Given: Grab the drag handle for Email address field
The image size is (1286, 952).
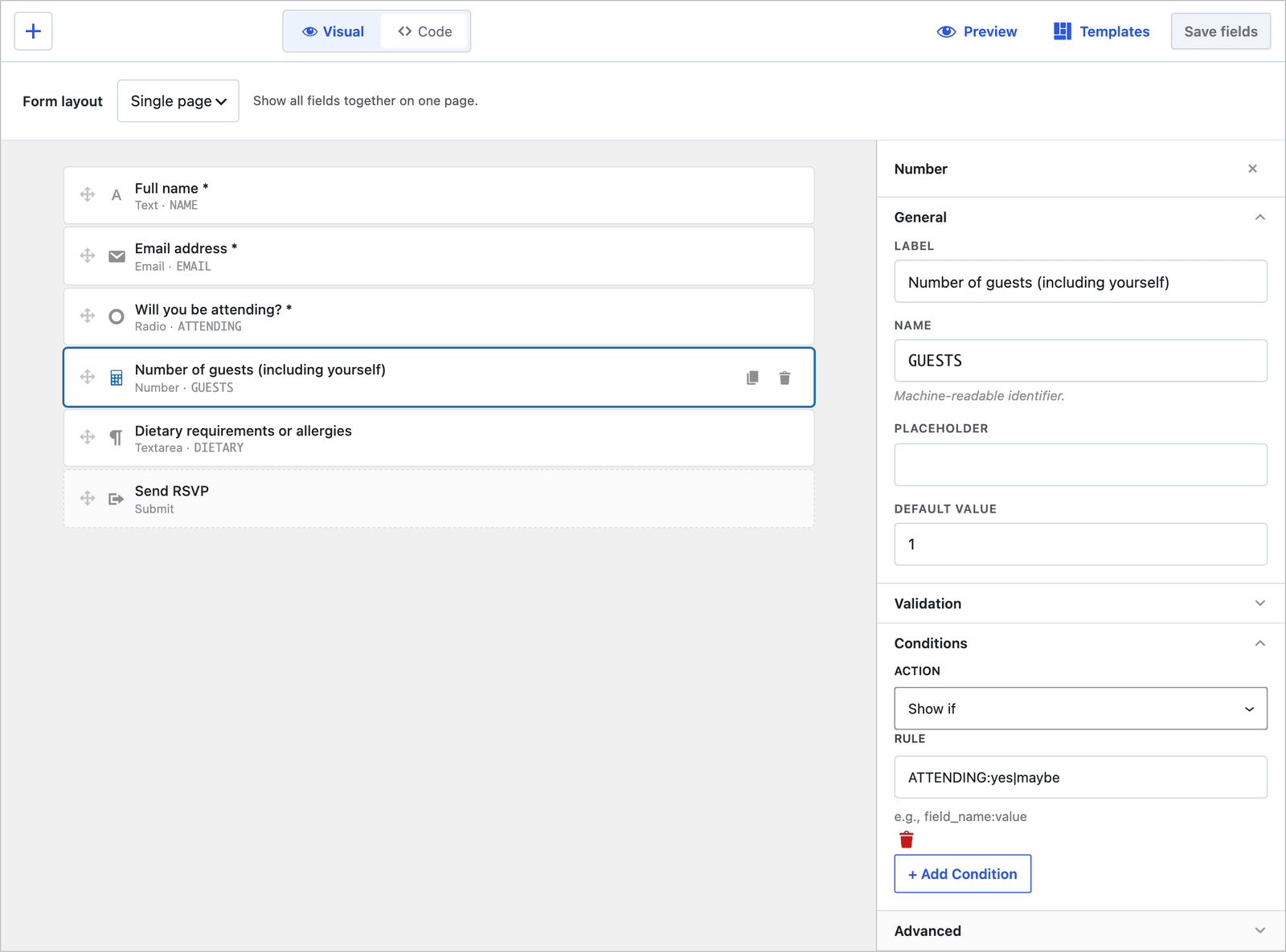Looking at the screenshot, I should pos(88,255).
